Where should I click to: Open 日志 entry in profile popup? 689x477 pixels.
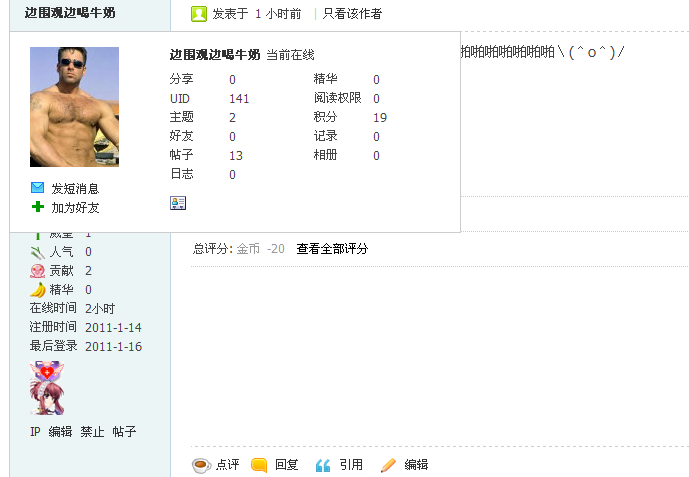coord(181,174)
